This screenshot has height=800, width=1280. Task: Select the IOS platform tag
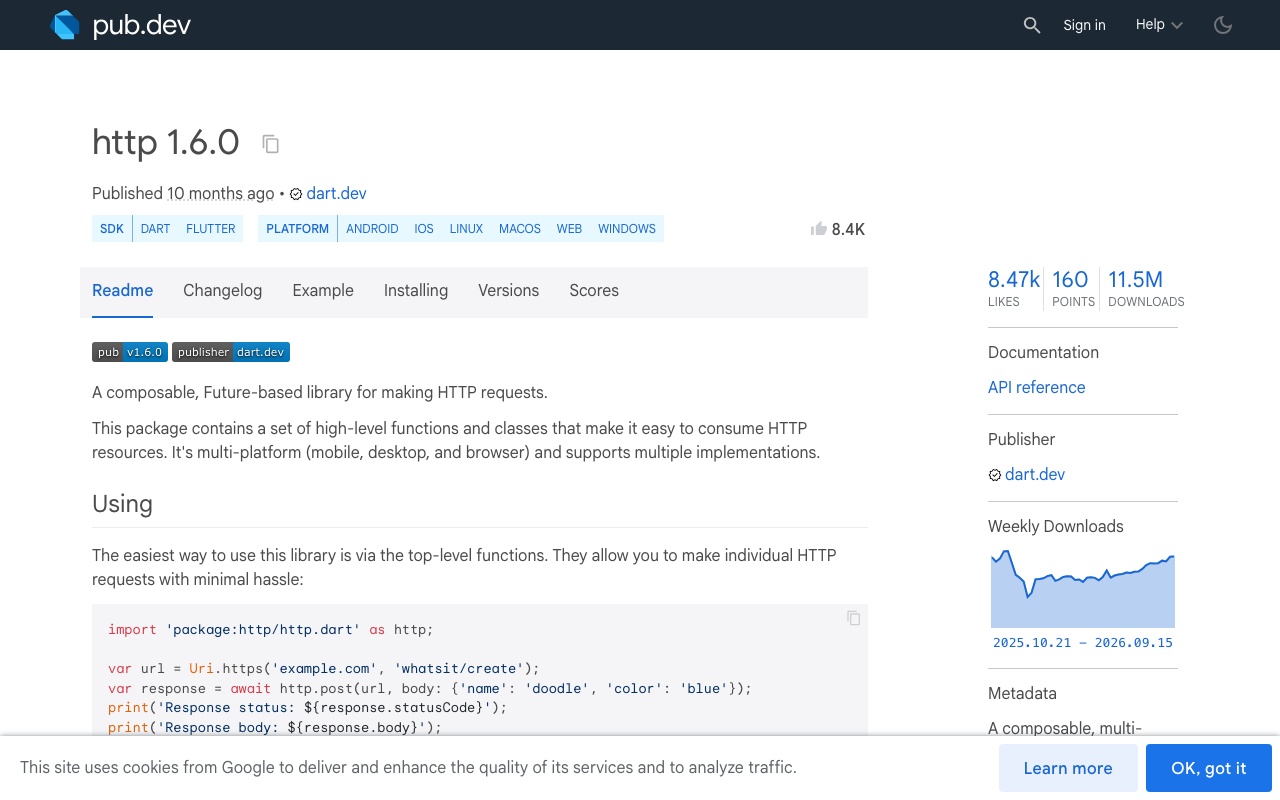(424, 229)
